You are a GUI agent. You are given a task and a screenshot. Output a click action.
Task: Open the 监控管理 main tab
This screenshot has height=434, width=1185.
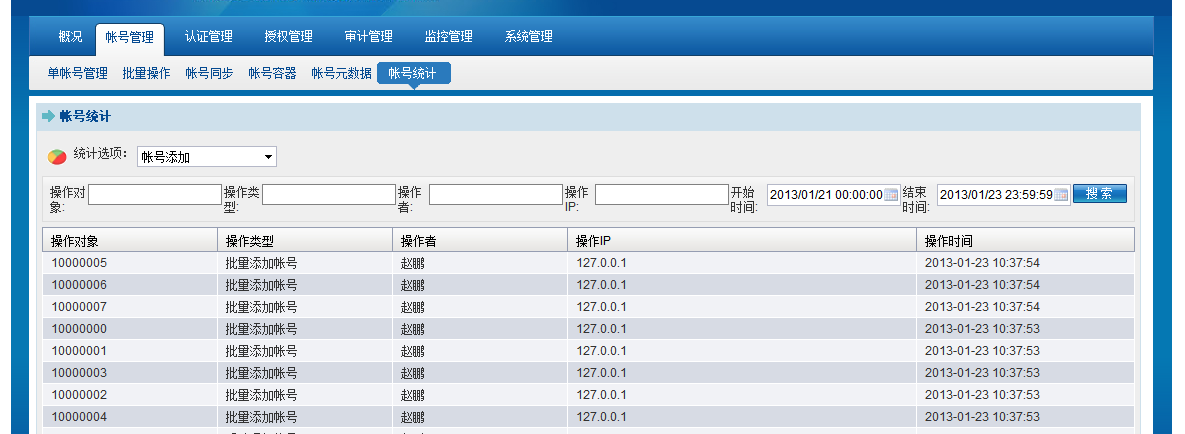pyautogui.click(x=448, y=37)
